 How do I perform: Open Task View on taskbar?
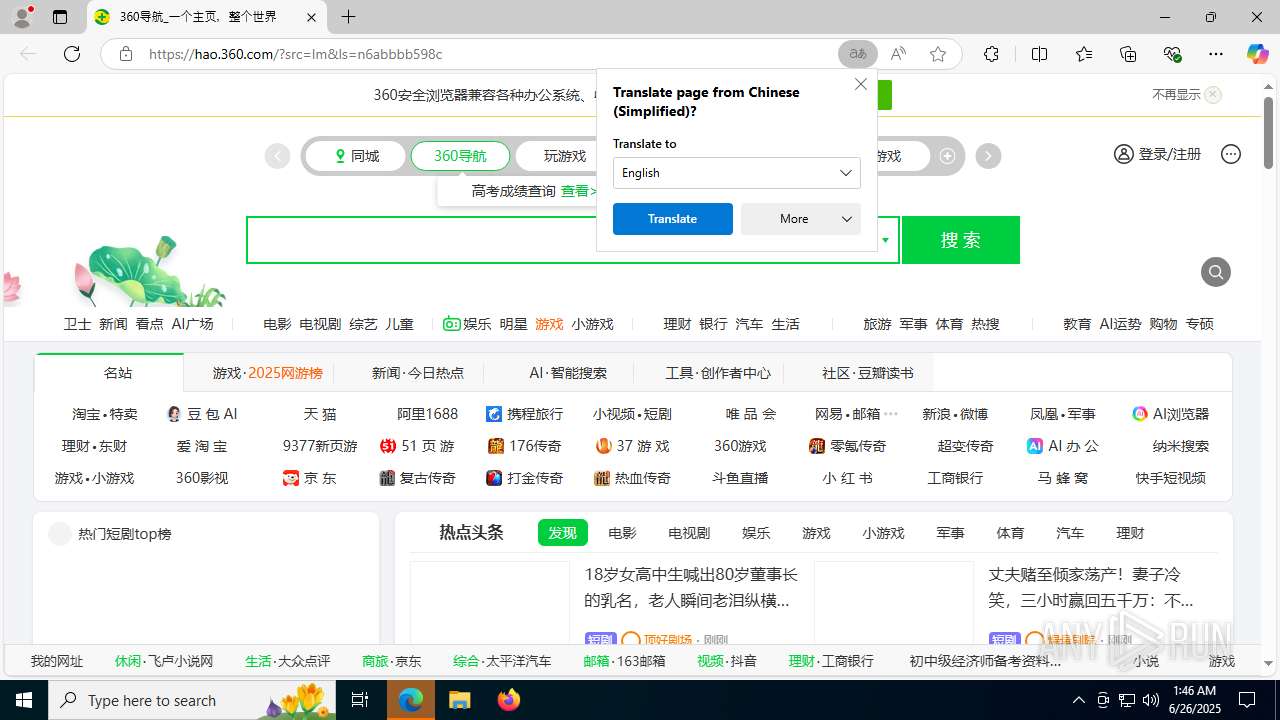[360, 700]
